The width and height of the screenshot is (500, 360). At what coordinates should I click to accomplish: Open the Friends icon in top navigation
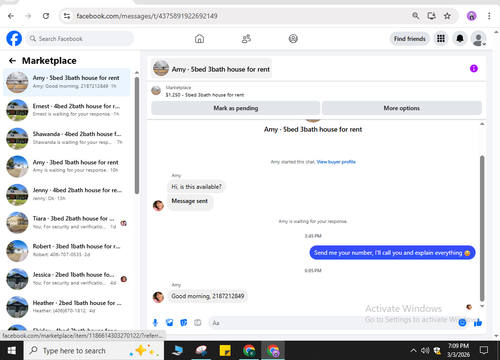246,39
